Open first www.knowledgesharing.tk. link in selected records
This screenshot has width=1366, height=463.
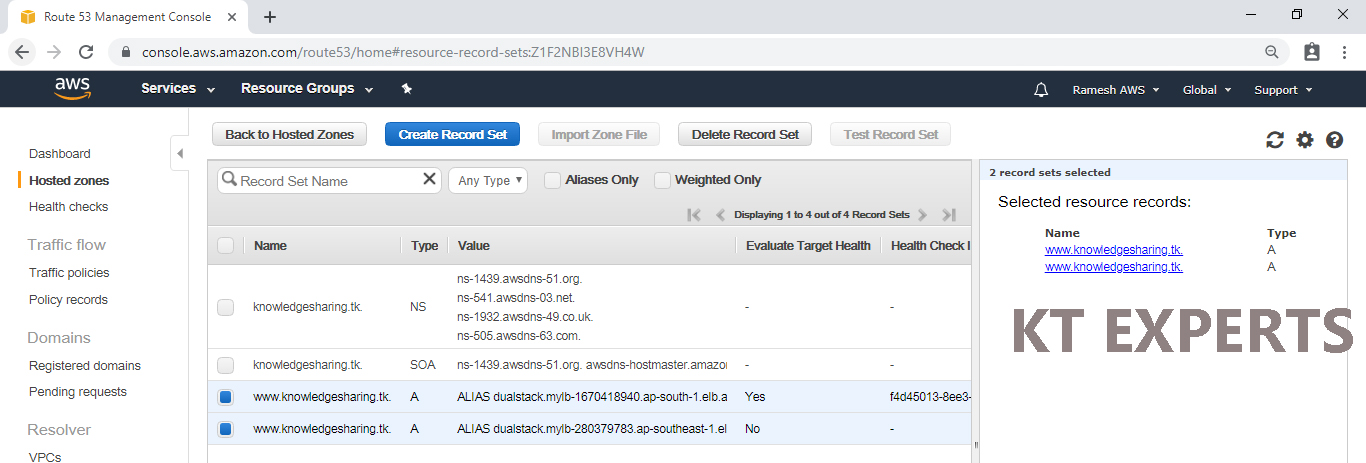[1114, 250]
